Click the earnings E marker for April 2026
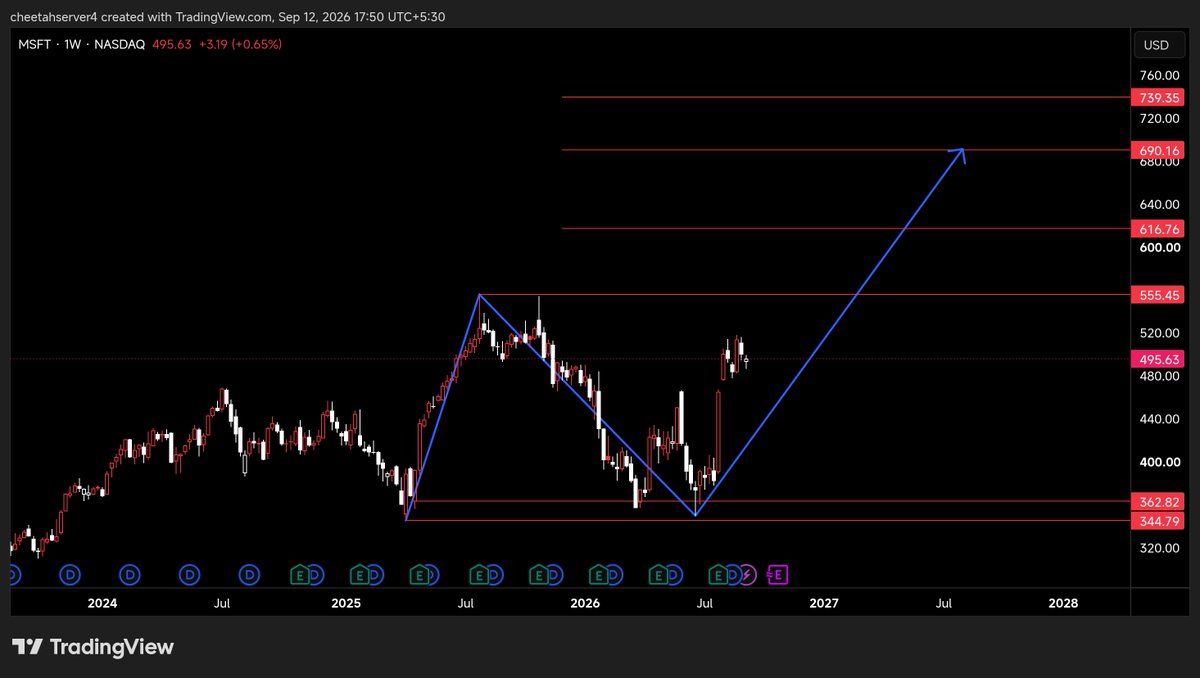1200x678 pixels. point(659,575)
